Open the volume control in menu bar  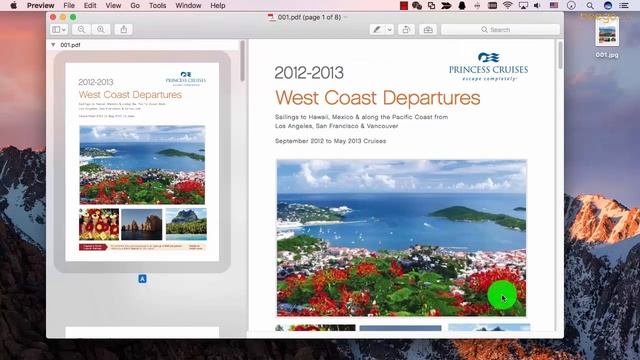(x=538, y=5)
